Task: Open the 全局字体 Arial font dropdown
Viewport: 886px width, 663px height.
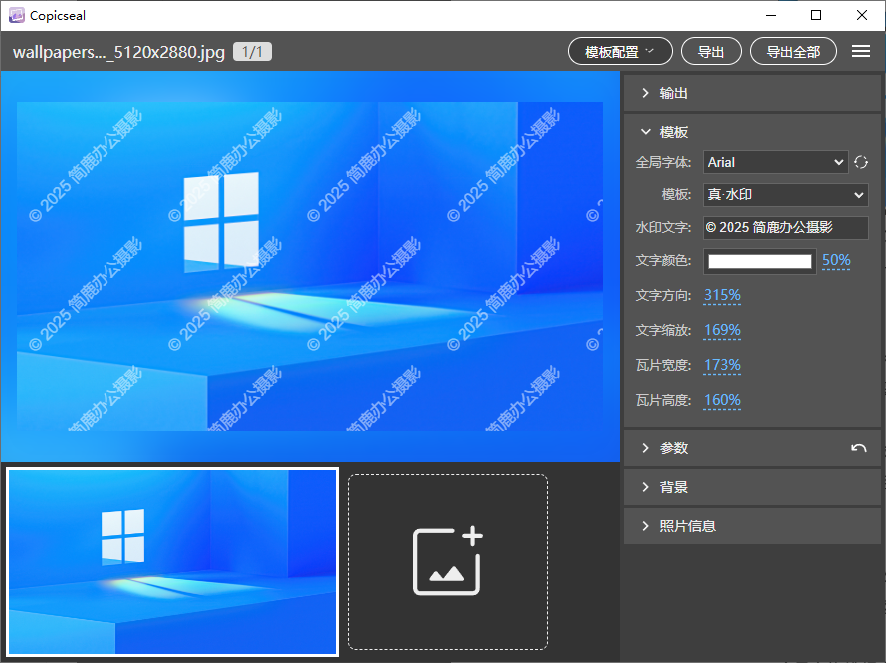Action: pos(775,162)
